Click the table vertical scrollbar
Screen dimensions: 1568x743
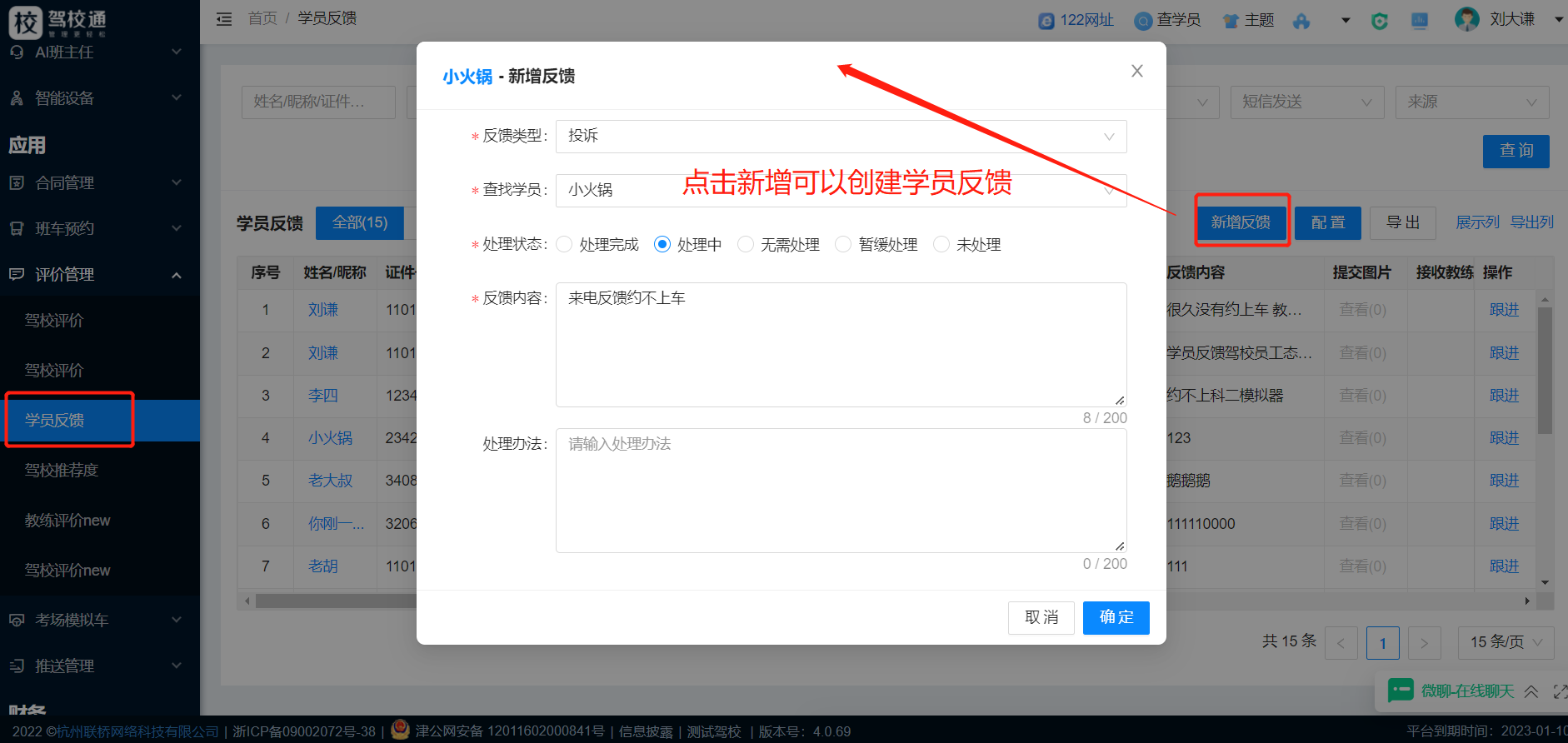tap(1545, 371)
